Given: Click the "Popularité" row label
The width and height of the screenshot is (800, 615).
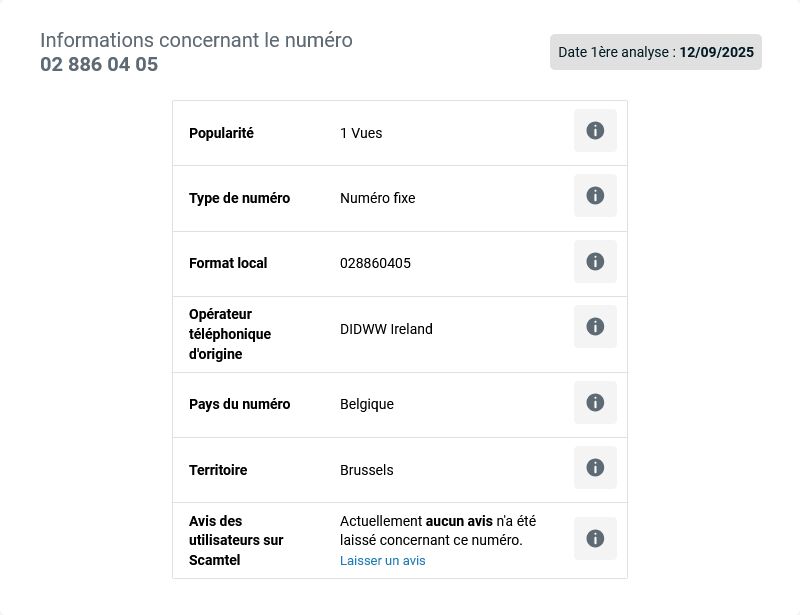Looking at the screenshot, I should (x=221, y=133).
